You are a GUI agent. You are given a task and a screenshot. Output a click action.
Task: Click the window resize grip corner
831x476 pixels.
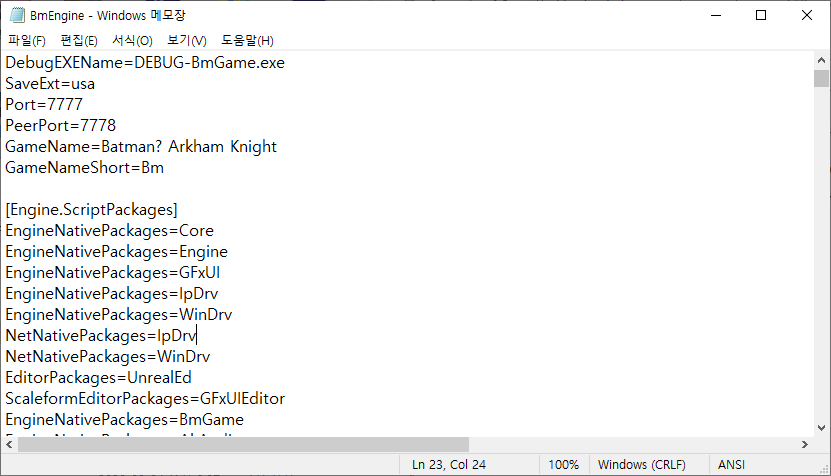coord(824,469)
